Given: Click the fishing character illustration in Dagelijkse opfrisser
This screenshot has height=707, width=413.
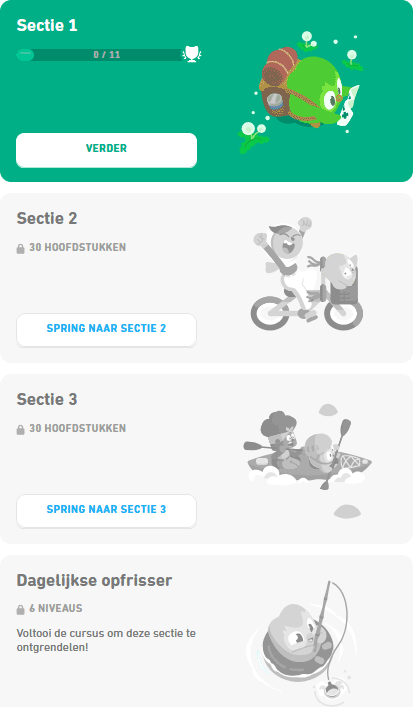Looking at the screenshot, I should click(302, 644).
